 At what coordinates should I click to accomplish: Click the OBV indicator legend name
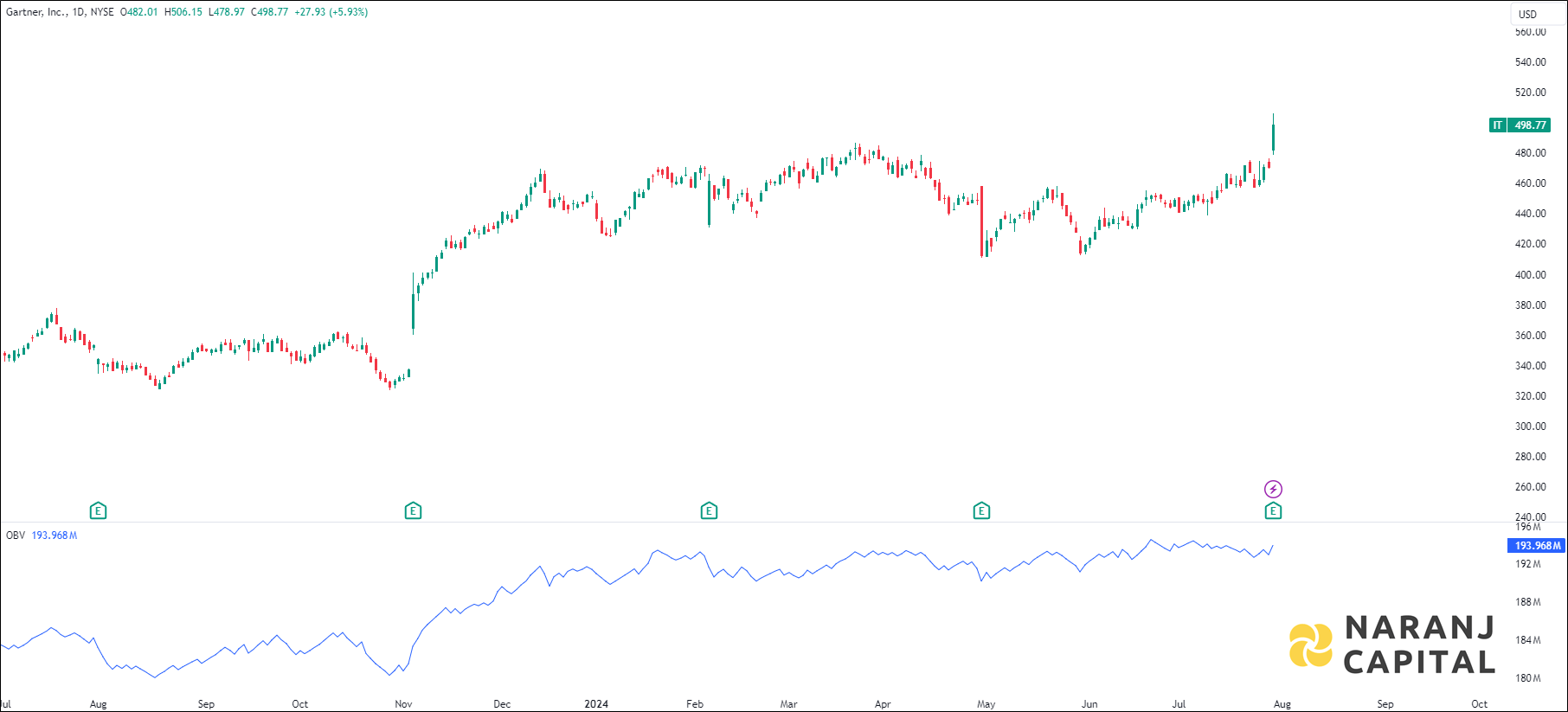[16, 536]
